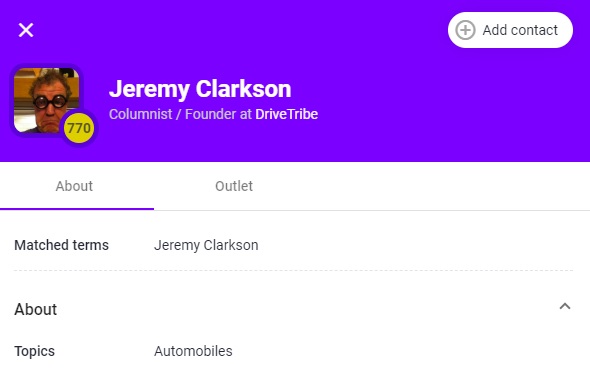Add Jeremy Clarkson as a contact

pyautogui.click(x=510, y=30)
